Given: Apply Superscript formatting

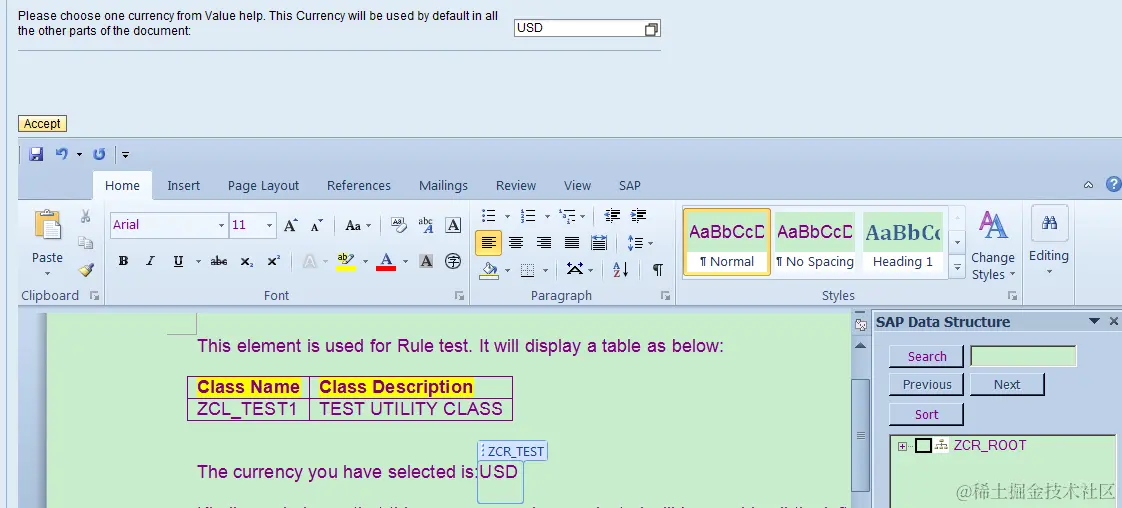Looking at the screenshot, I should pyautogui.click(x=273, y=261).
